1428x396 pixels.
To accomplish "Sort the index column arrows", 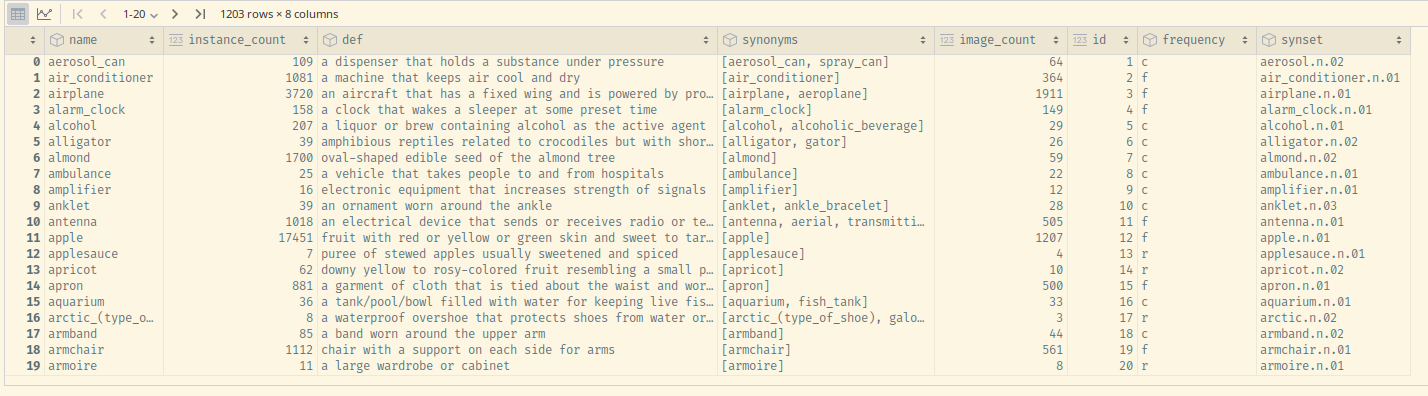I will click(x=33, y=40).
